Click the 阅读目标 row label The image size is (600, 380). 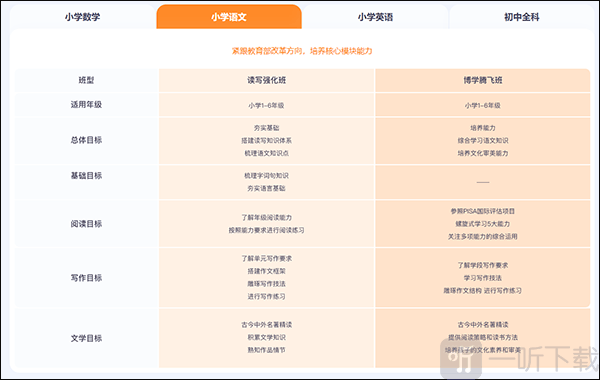[86, 224]
